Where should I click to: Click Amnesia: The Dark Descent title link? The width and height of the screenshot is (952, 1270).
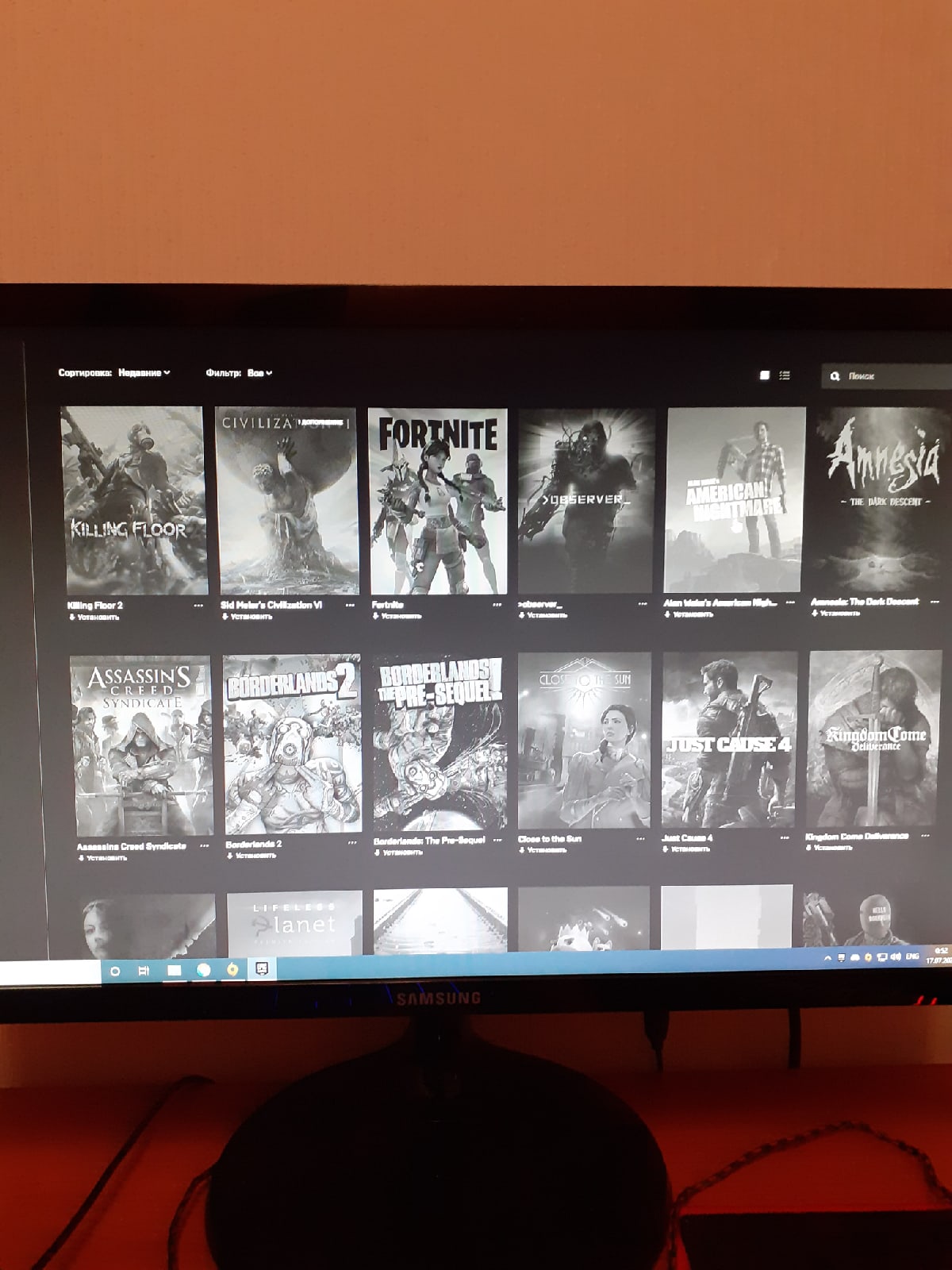pos(864,602)
